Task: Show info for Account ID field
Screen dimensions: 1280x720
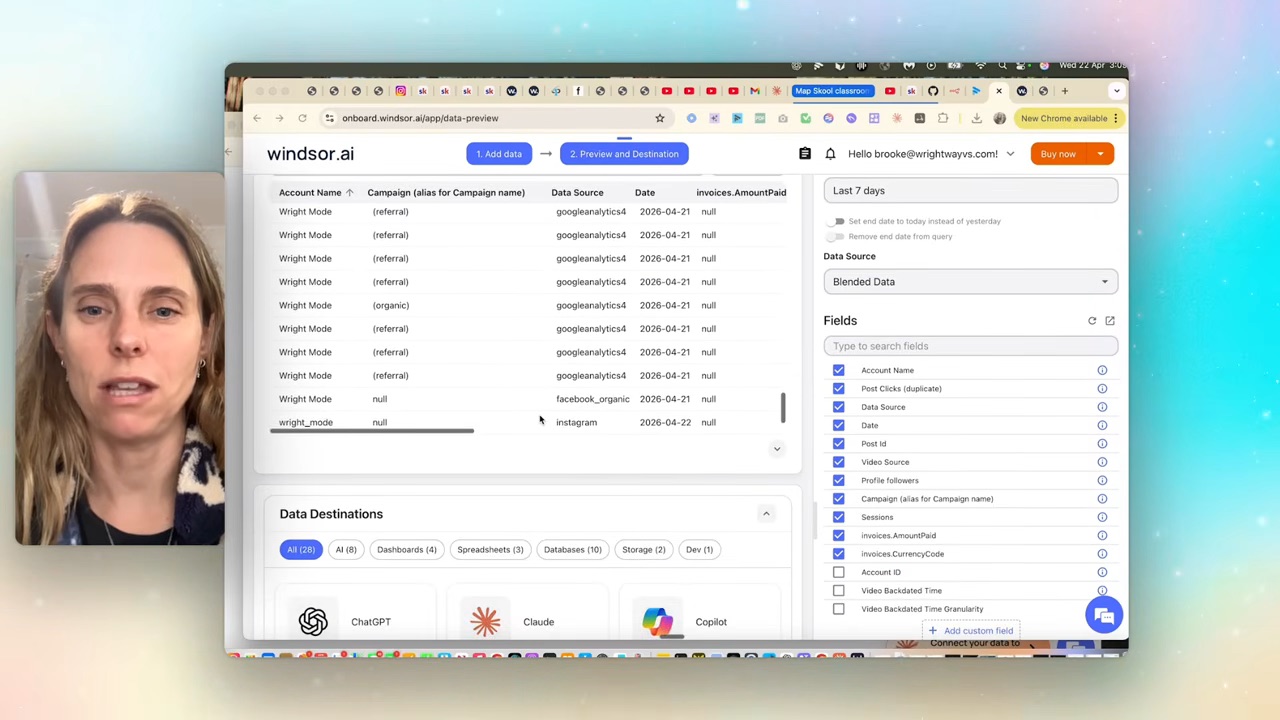Action: coord(1102,572)
